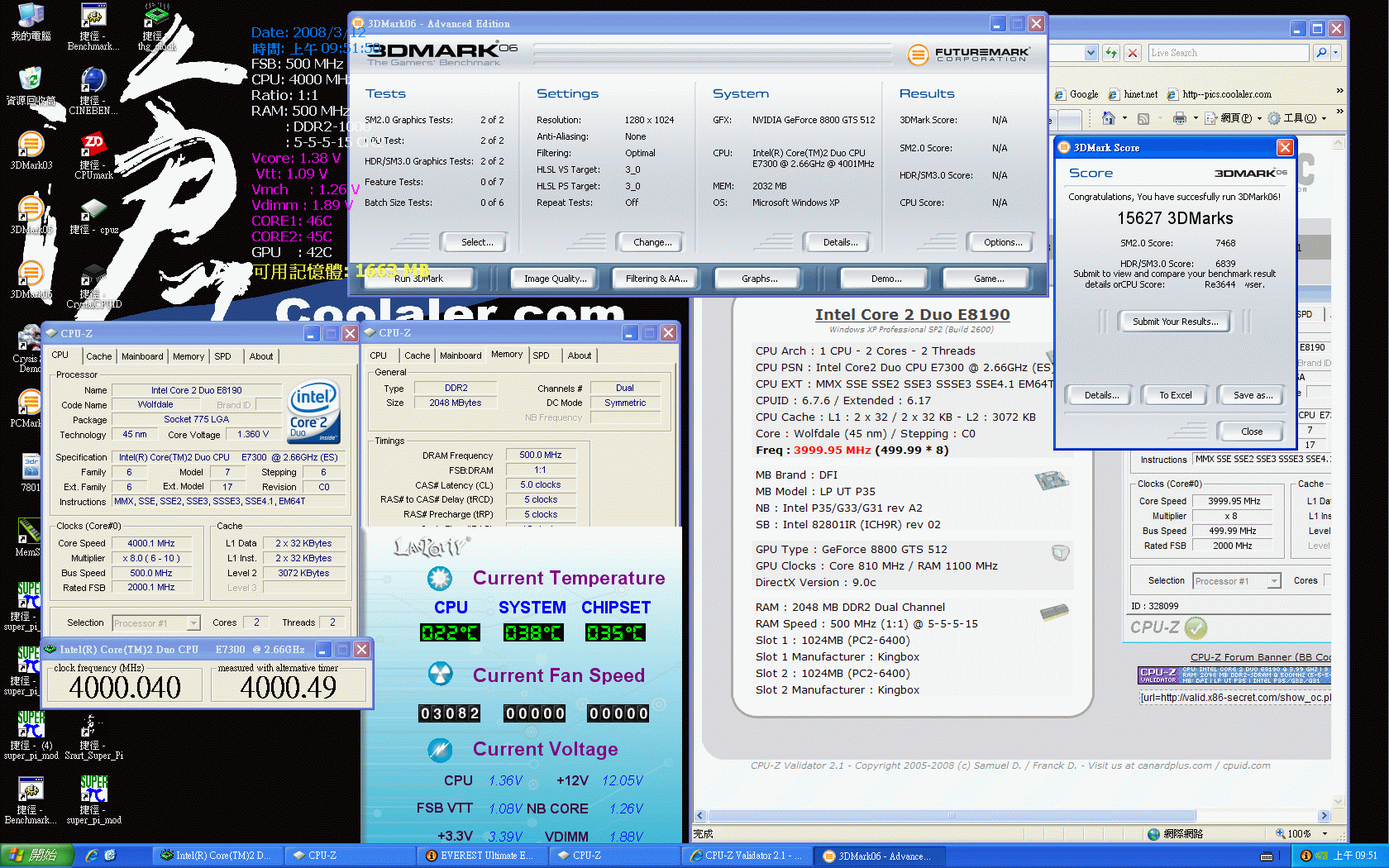The image size is (1389, 868).
Task: Switch to CPU tab in the second CPU-Z window
Action: point(379,355)
